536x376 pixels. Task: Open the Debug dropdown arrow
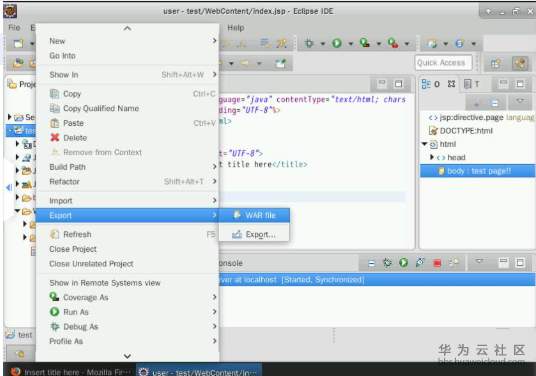coord(322,44)
